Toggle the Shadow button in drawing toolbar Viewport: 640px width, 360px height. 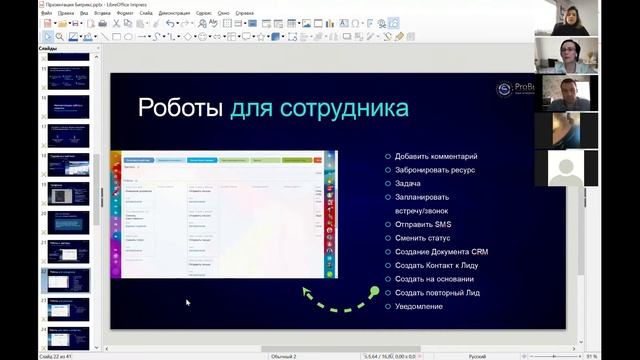(347, 37)
